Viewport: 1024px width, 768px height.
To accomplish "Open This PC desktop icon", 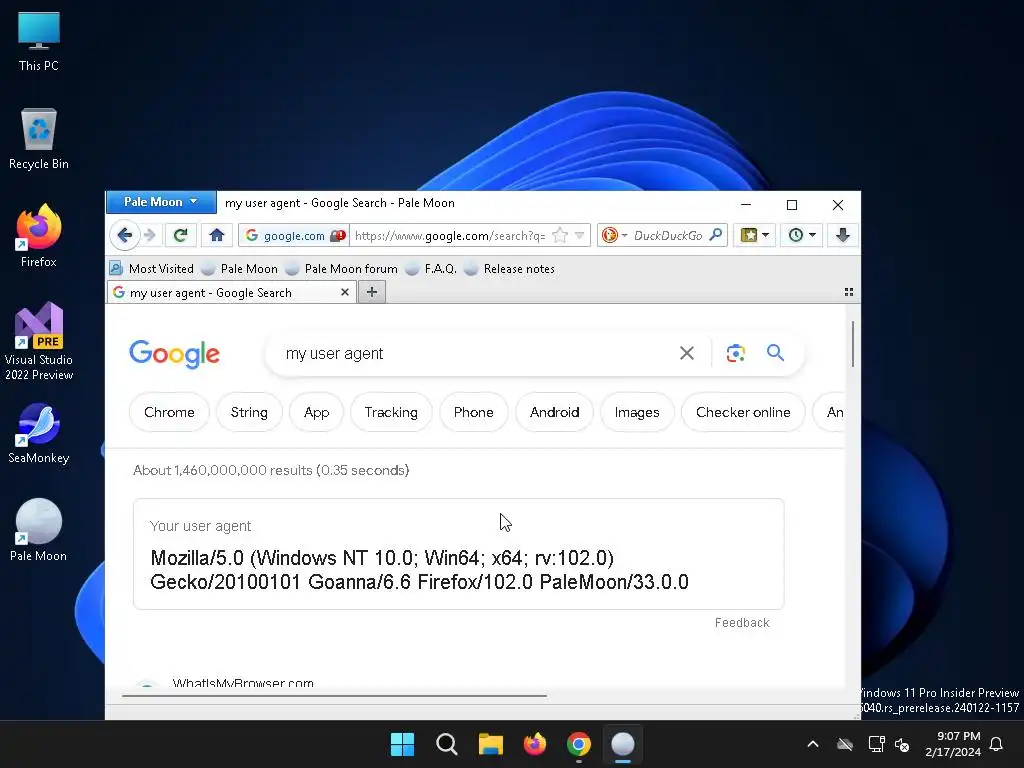I will point(39,41).
